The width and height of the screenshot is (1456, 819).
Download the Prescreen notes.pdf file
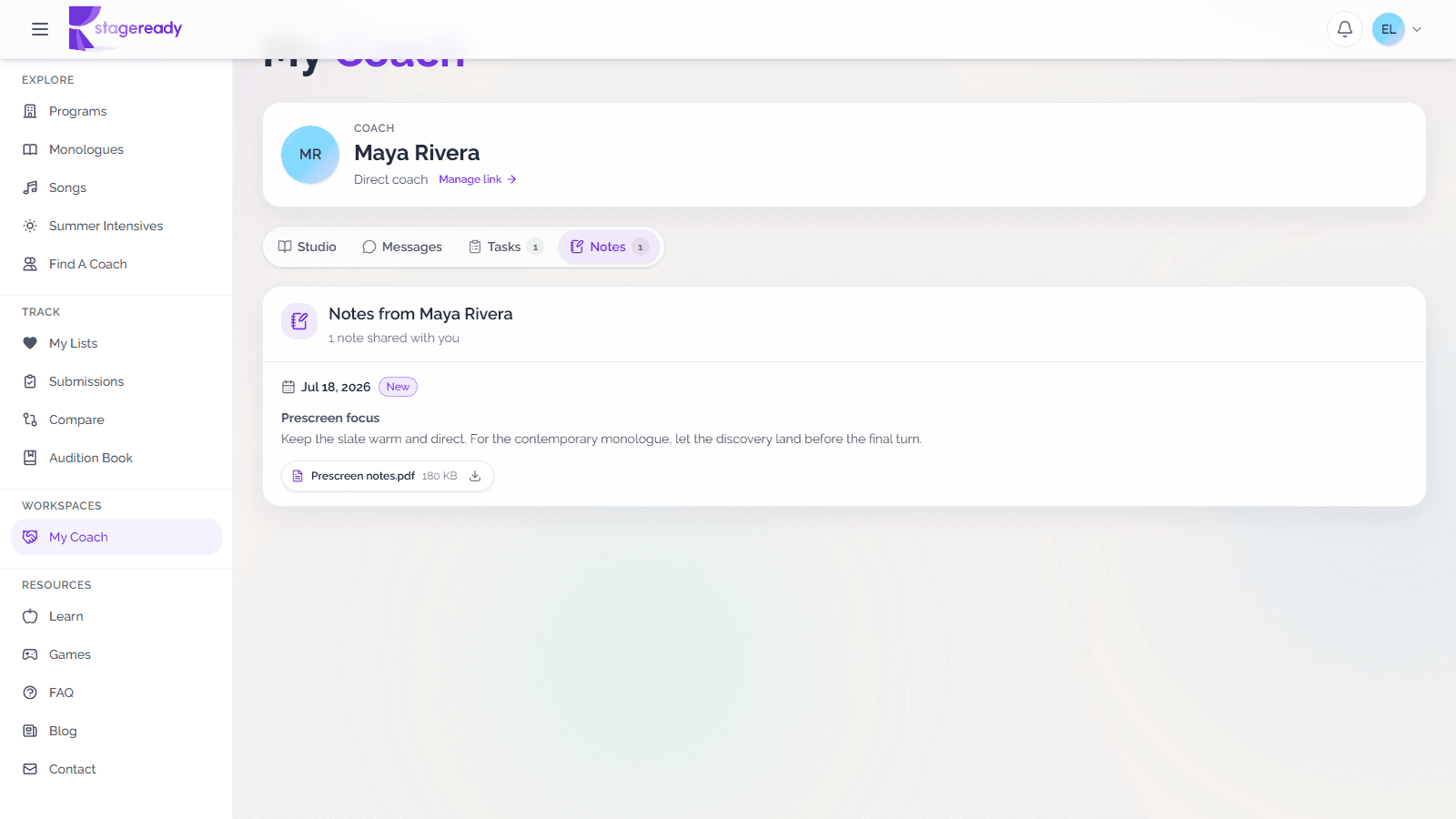point(475,476)
